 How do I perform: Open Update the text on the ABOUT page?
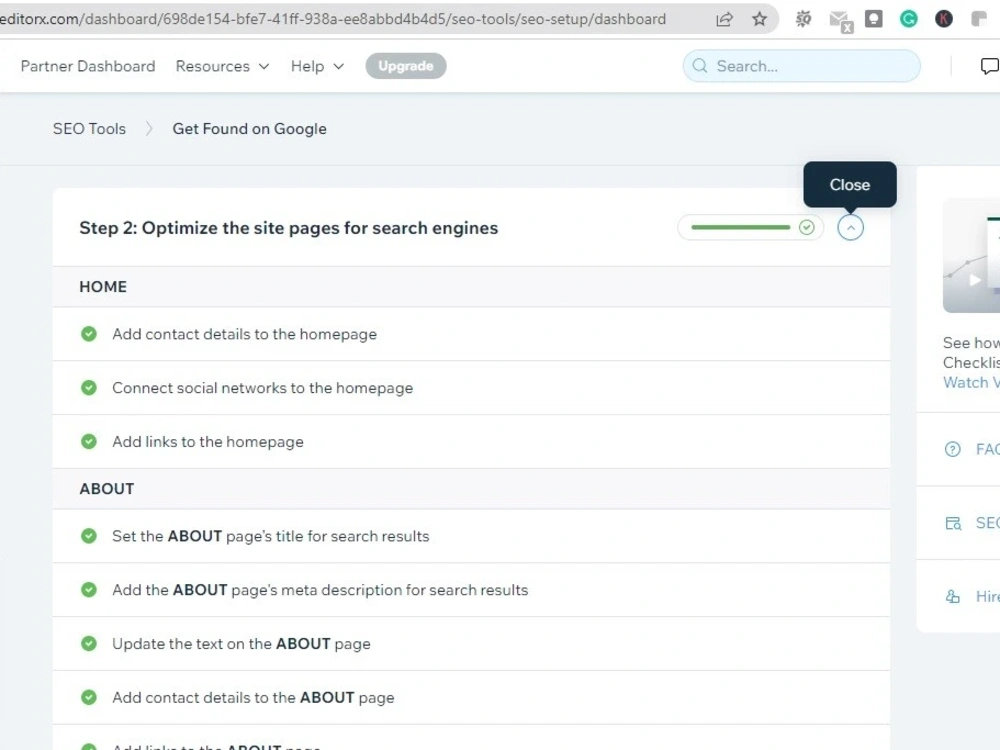tap(471, 643)
